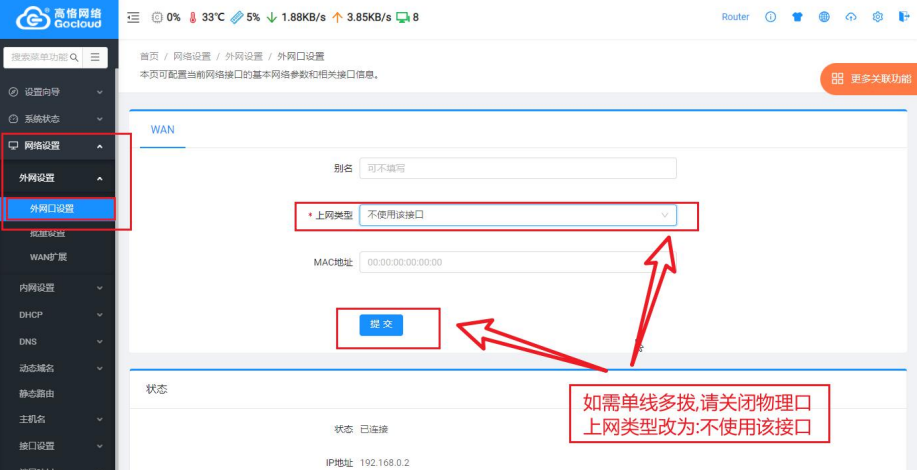Viewport: 917px width, 470px height.
Task: Click the logout icon
Action: point(904,17)
